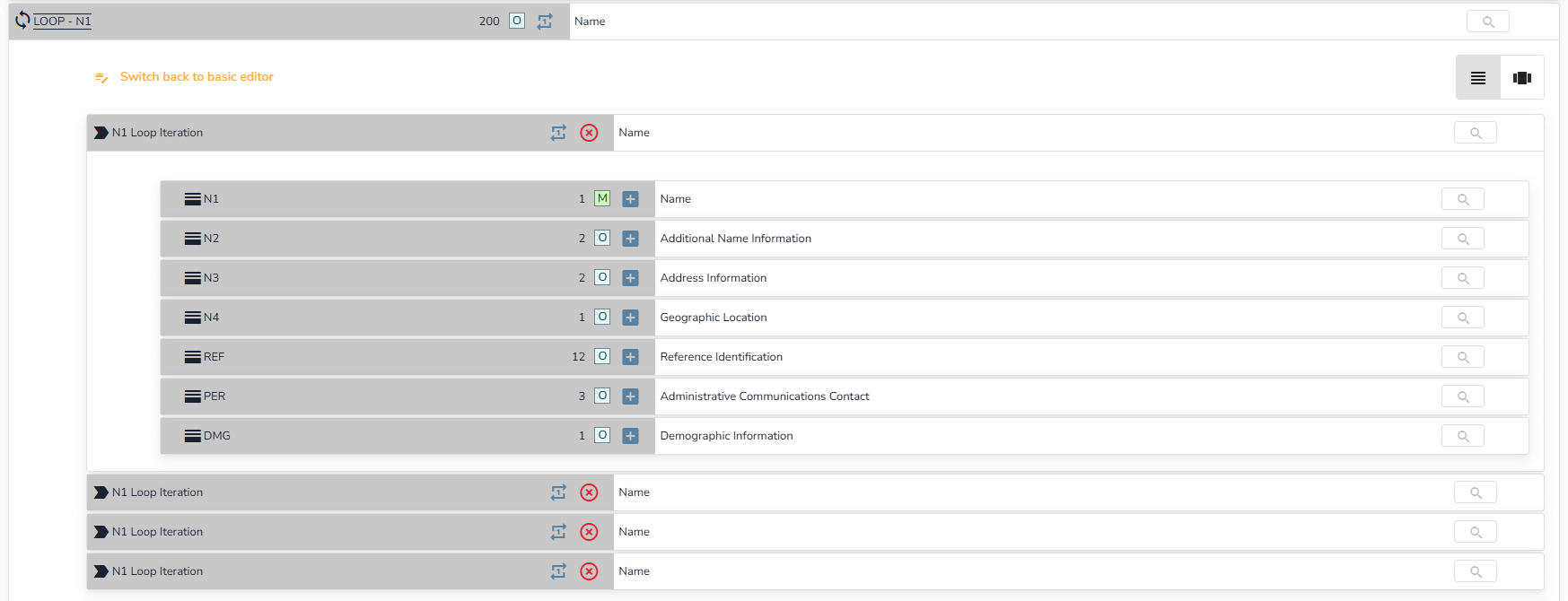Click search icon in Geographic Location row
This screenshot has width=1568, height=601.
click(1462, 318)
